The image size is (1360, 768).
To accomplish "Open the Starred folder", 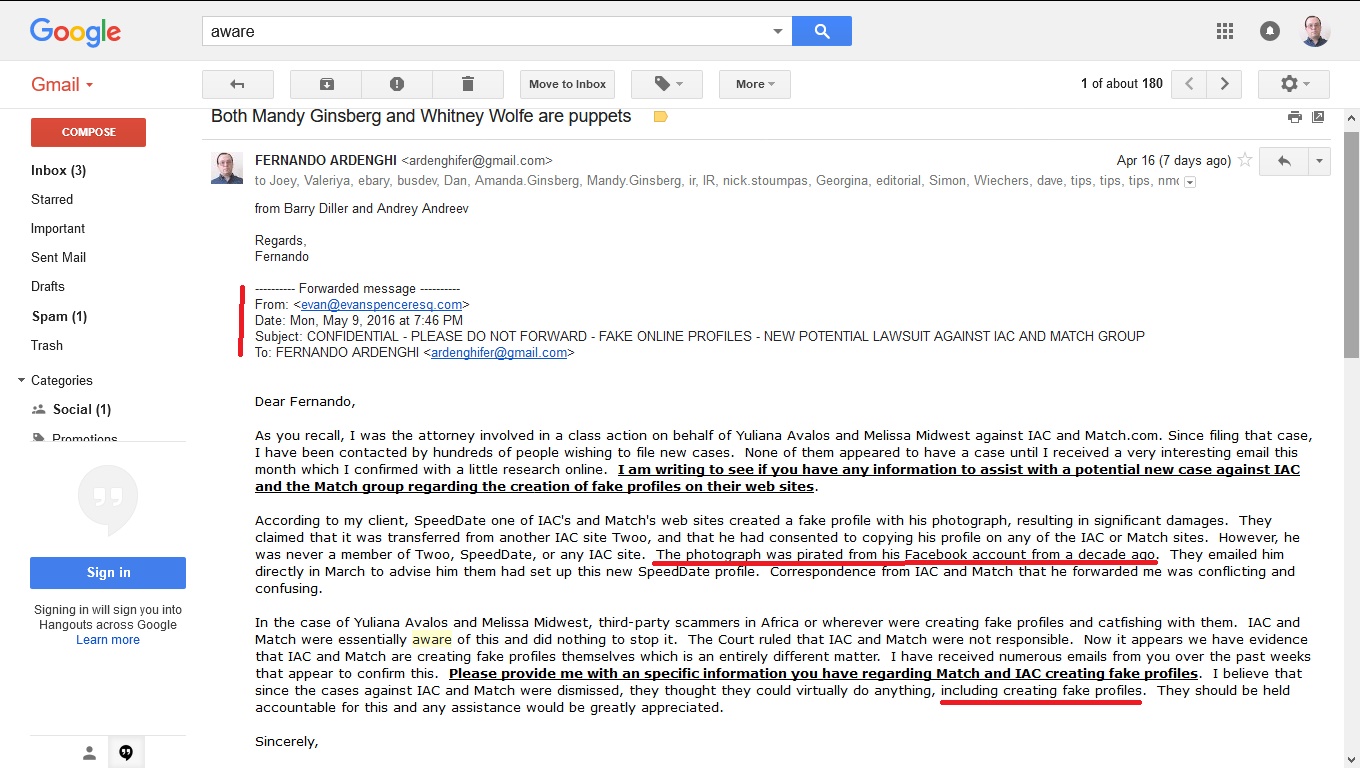I will (52, 199).
